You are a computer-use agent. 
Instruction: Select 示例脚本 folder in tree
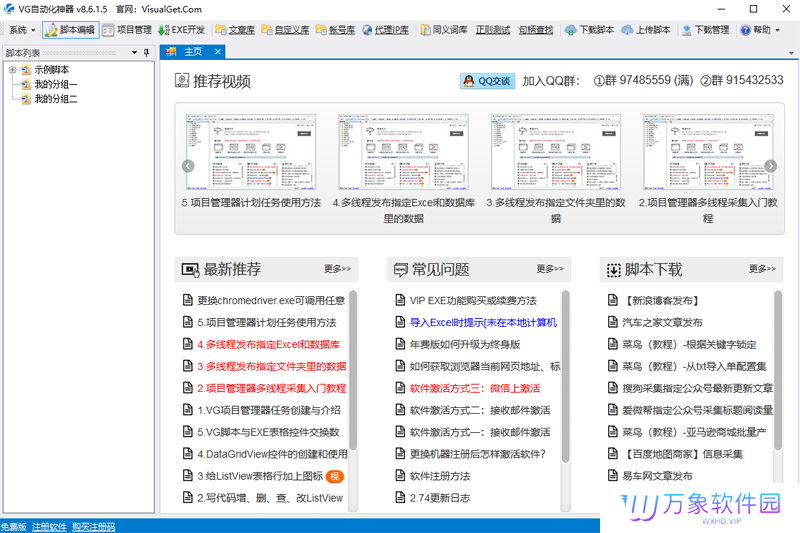pos(52,70)
